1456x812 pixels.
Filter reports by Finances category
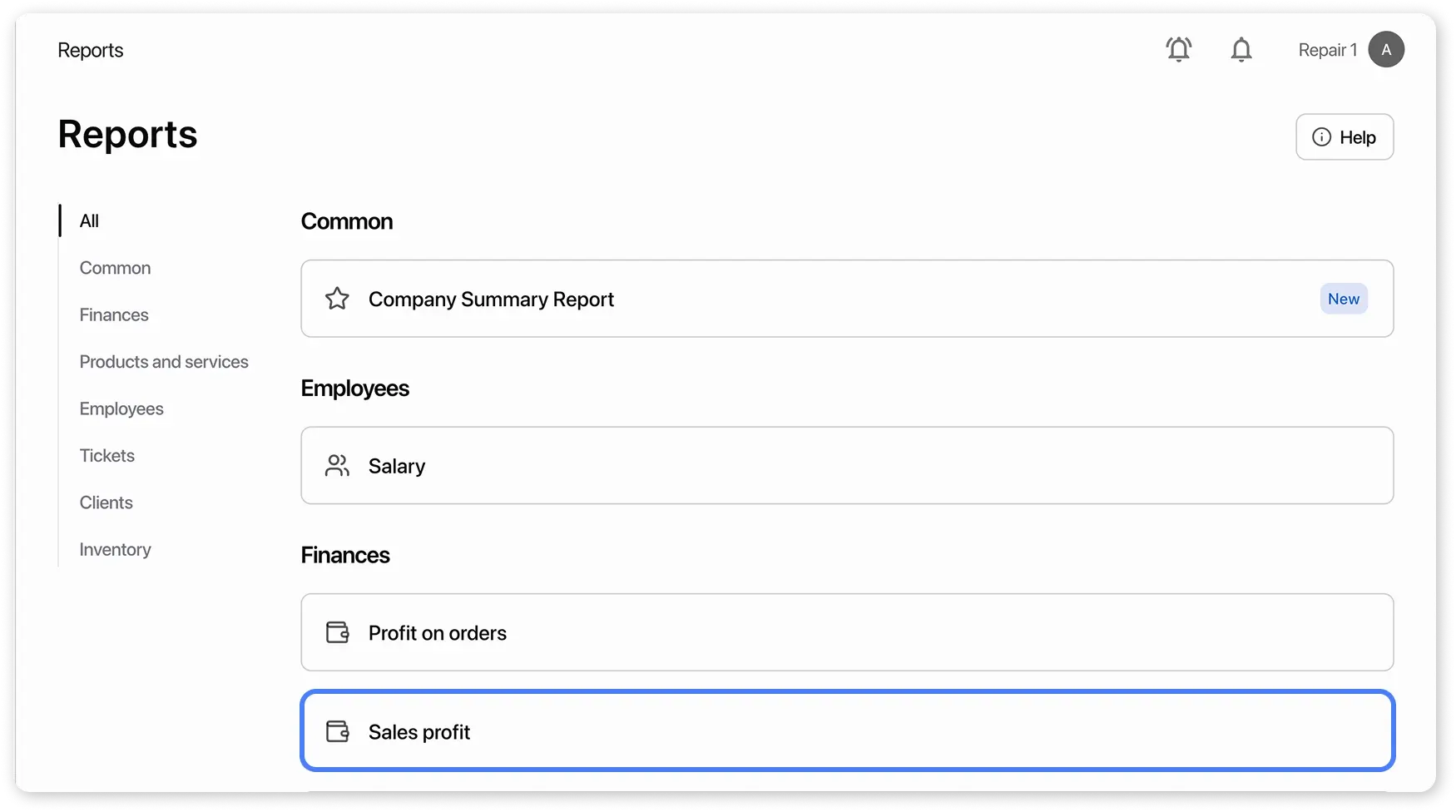(x=114, y=315)
